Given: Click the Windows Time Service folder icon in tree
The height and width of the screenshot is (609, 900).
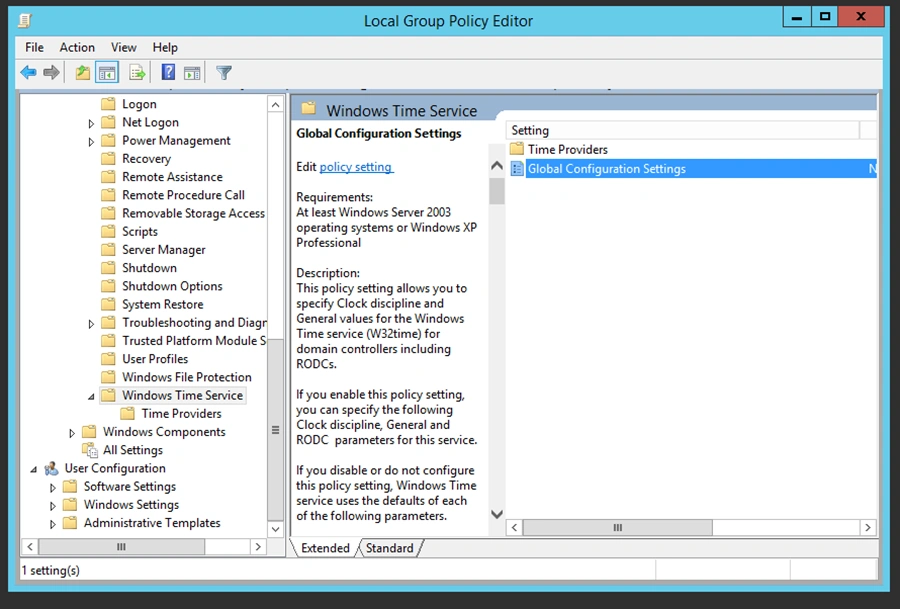Looking at the screenshot, I should pyautogui.click(x=108, y=395).
